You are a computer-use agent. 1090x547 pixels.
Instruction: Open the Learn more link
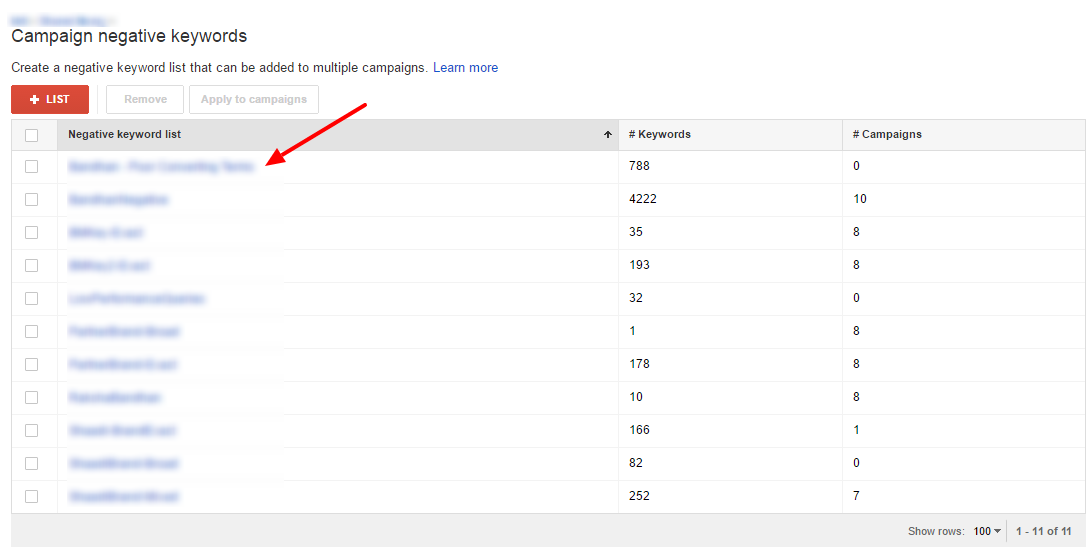[x=465, y=67]
